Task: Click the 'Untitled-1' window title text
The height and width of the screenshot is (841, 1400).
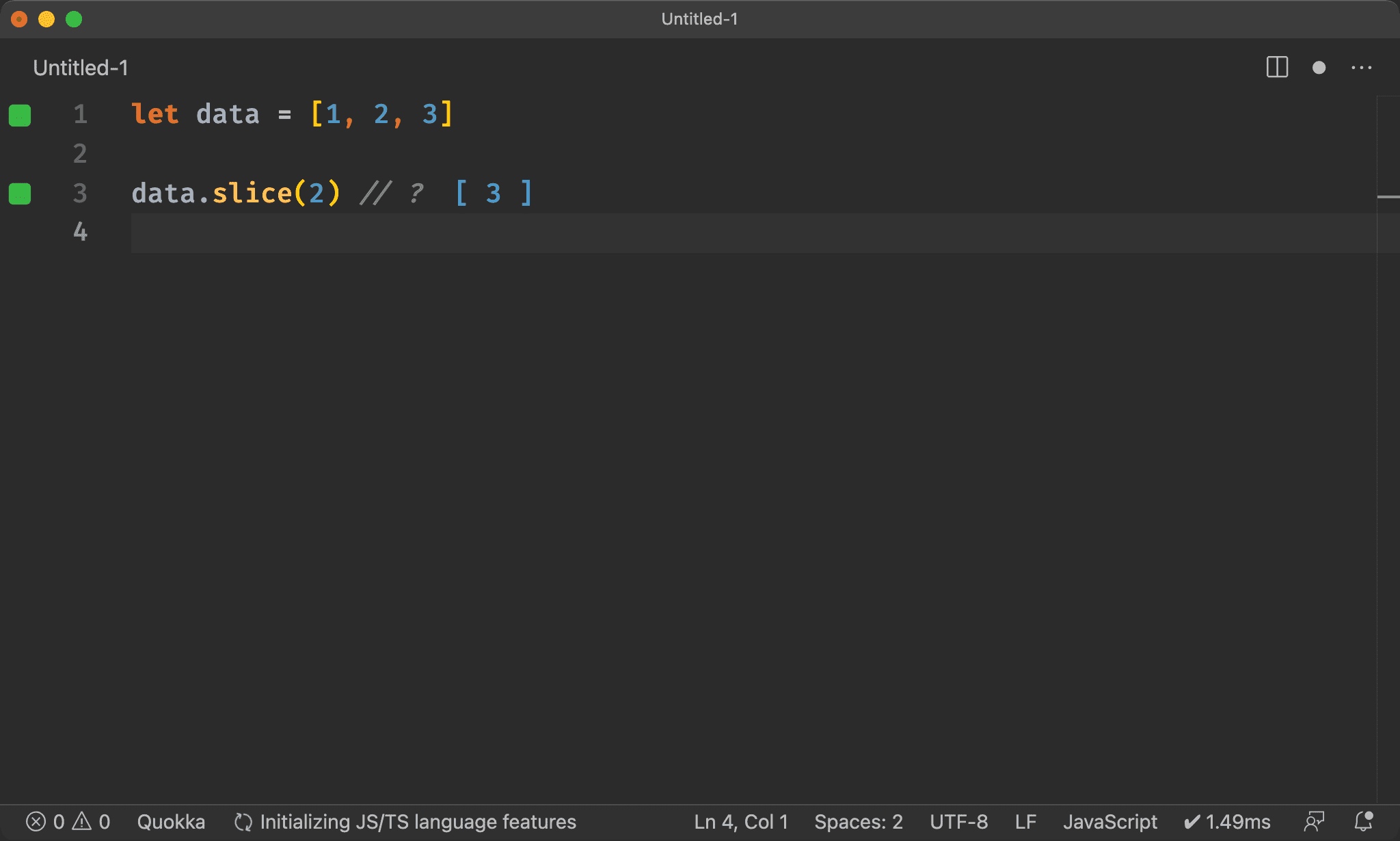Action: (x=699, y=19)
